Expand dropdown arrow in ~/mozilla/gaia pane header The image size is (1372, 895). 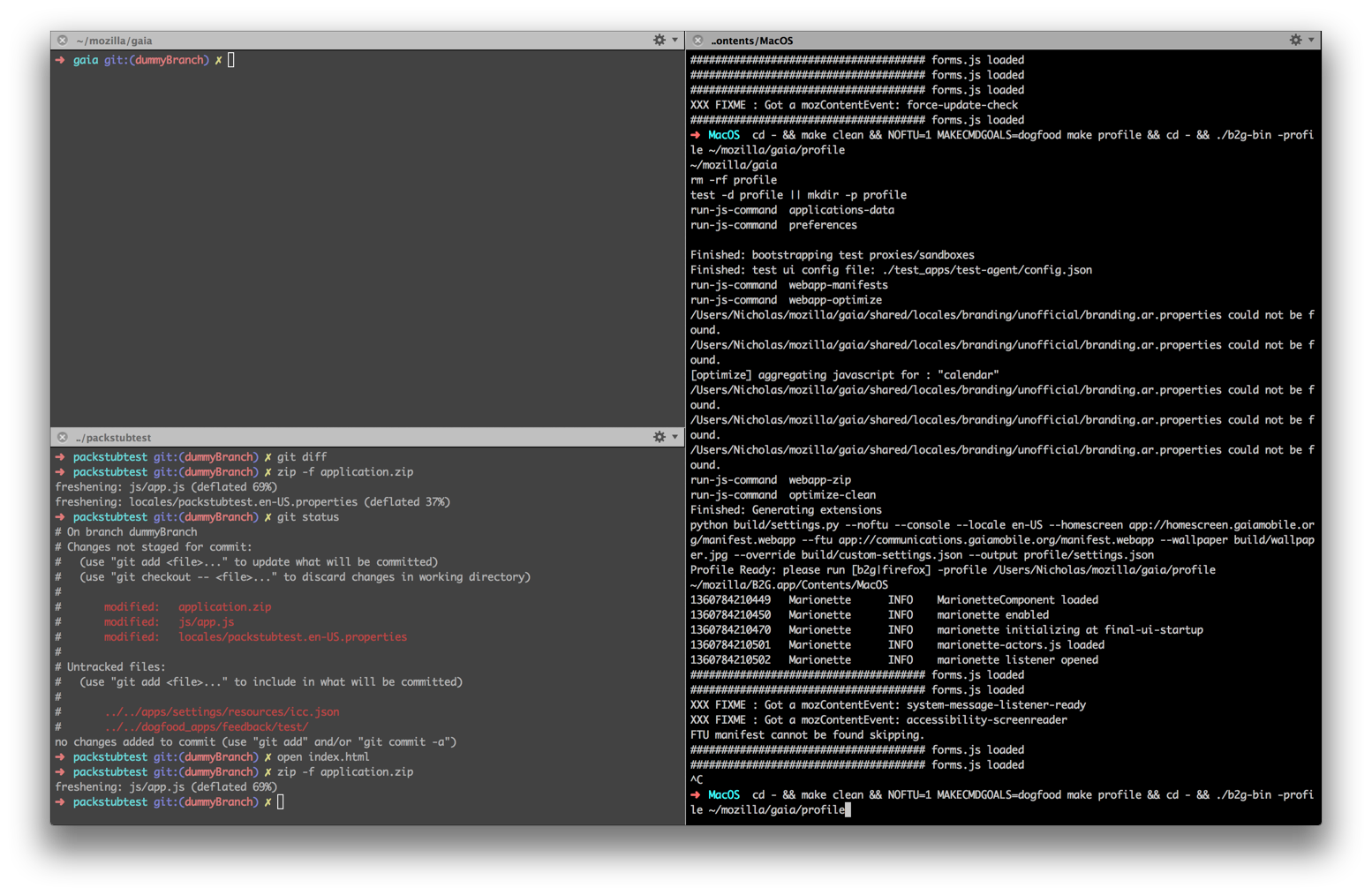coord(675,40)
